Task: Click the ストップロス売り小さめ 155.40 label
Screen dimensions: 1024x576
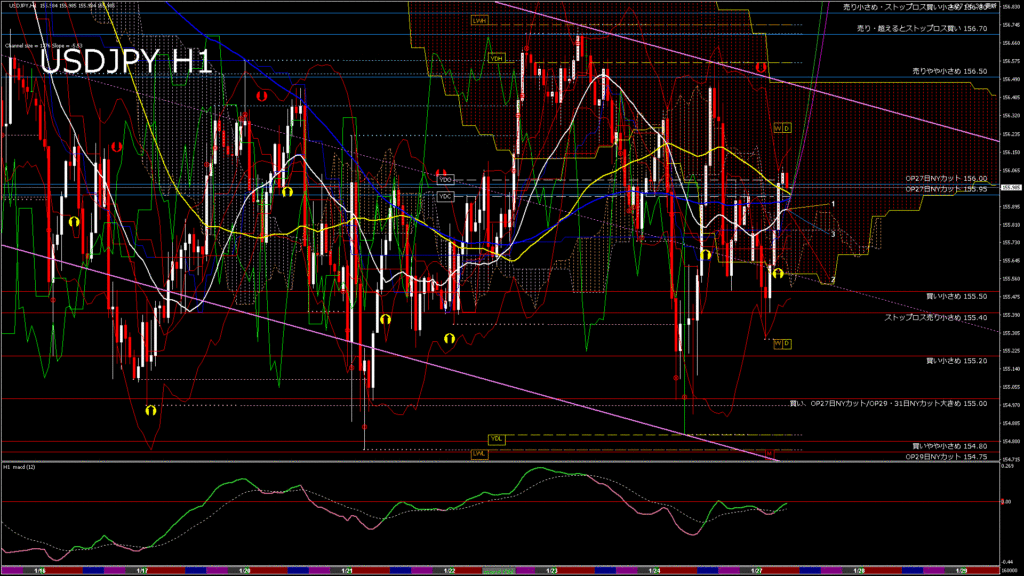Action: pyautogui.click(x=935, y=317)
